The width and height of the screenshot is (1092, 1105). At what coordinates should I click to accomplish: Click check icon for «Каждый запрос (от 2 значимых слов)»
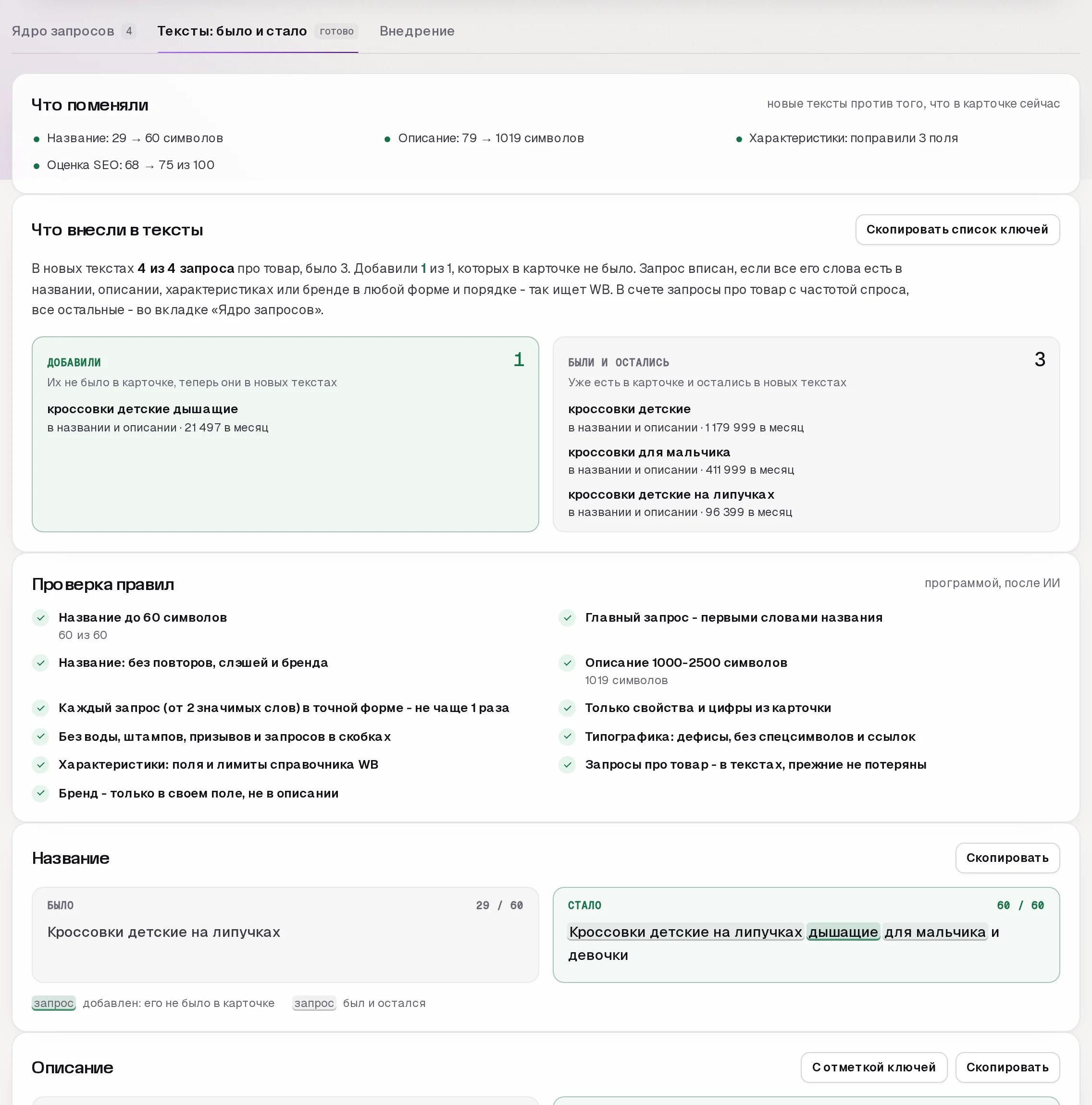click(x=41, y=708)
